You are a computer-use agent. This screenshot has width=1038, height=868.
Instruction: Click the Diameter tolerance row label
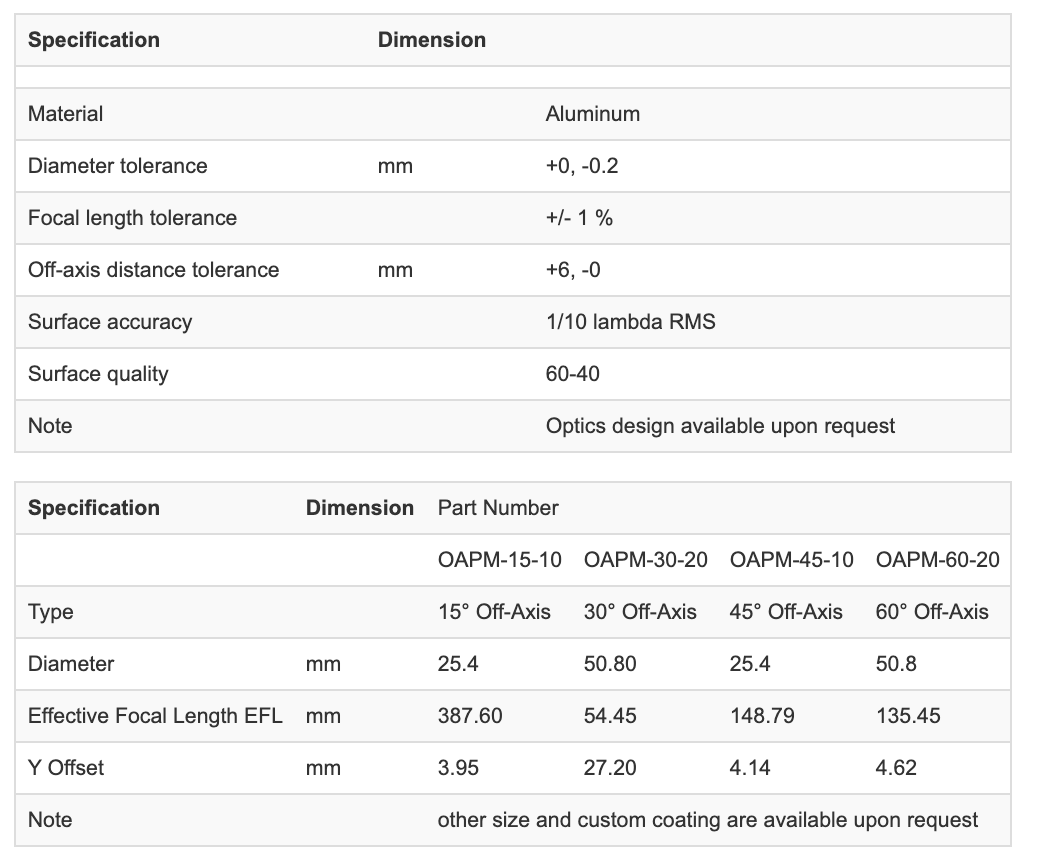(118, 166)
